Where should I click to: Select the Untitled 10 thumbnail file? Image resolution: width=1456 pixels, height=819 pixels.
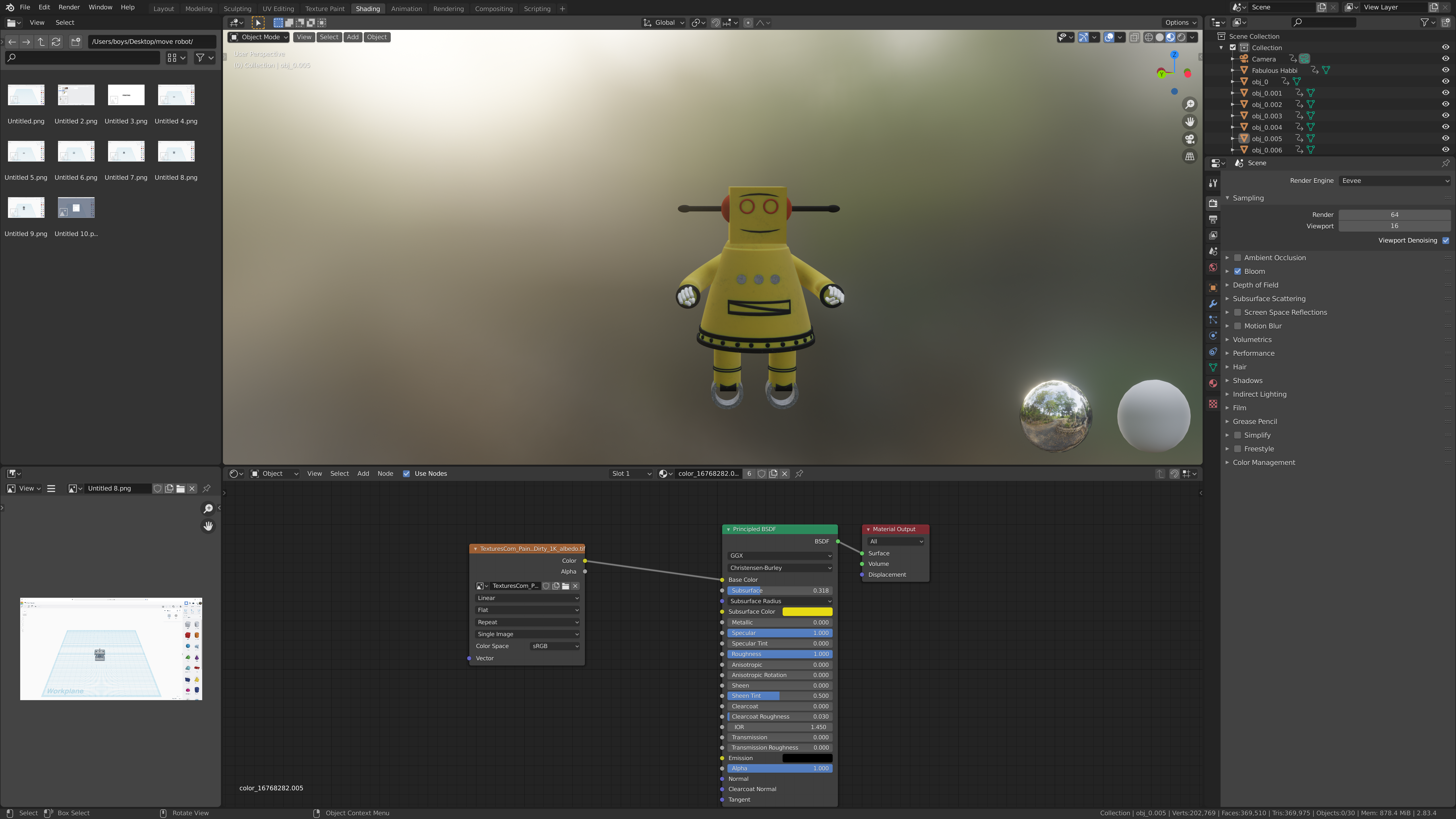coord(76,208)
